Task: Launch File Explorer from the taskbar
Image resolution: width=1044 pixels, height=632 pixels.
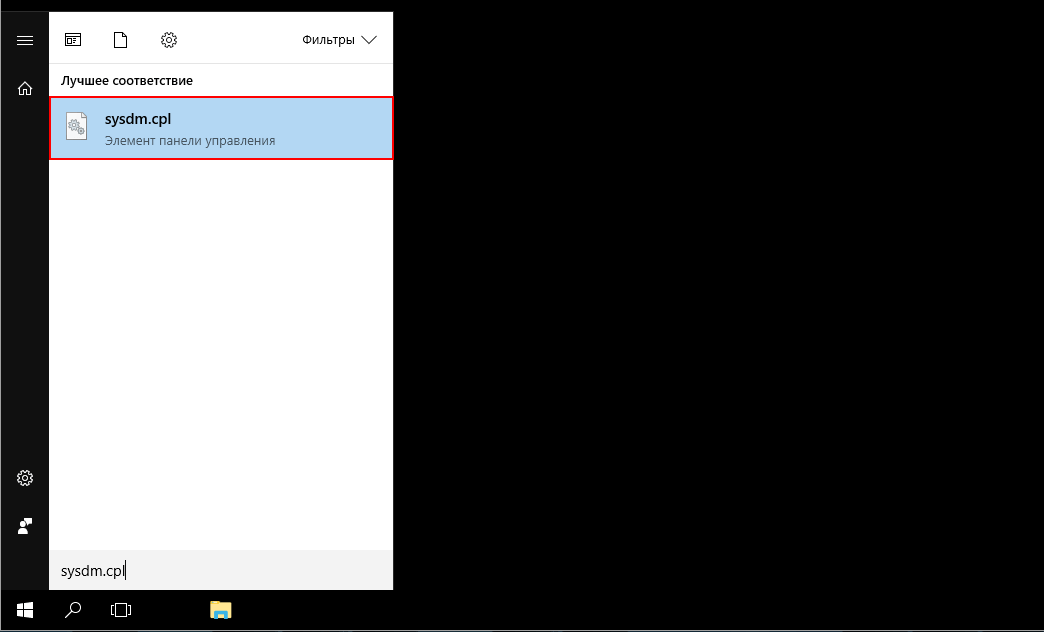Action: [220, 609]
